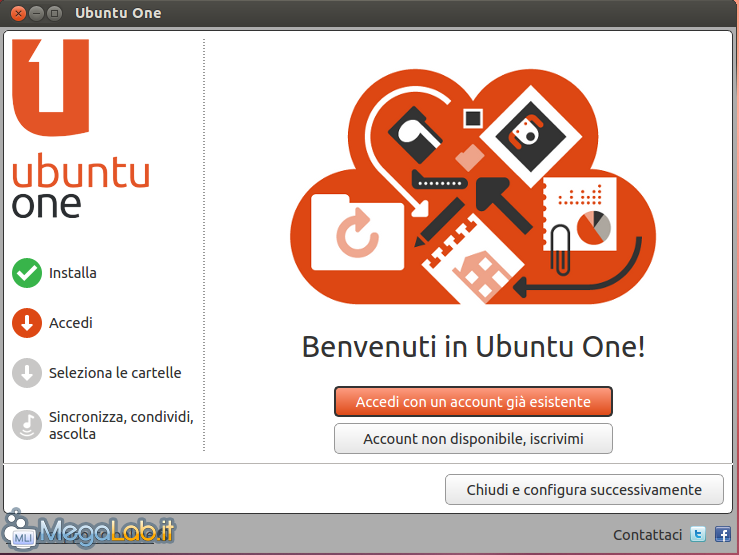Maximize the Ubuntu One window
The width and height of the screenshot is (739, 555).
tap(55, 13)
